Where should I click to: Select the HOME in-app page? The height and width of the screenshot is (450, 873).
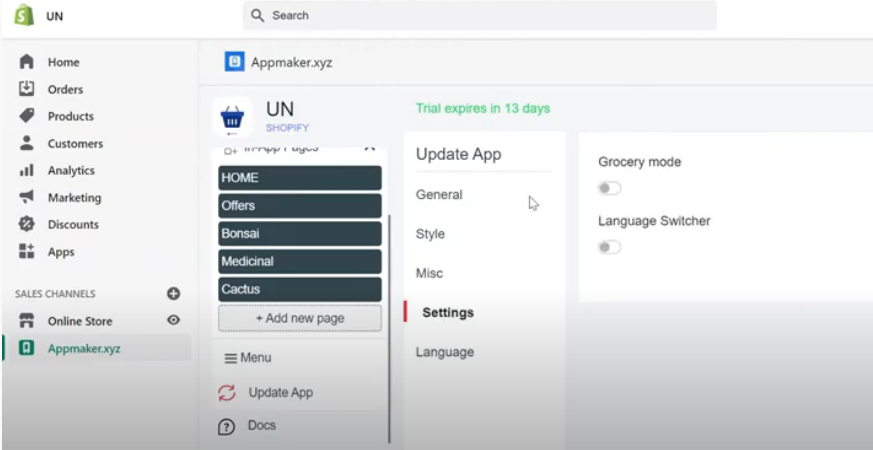300,178
